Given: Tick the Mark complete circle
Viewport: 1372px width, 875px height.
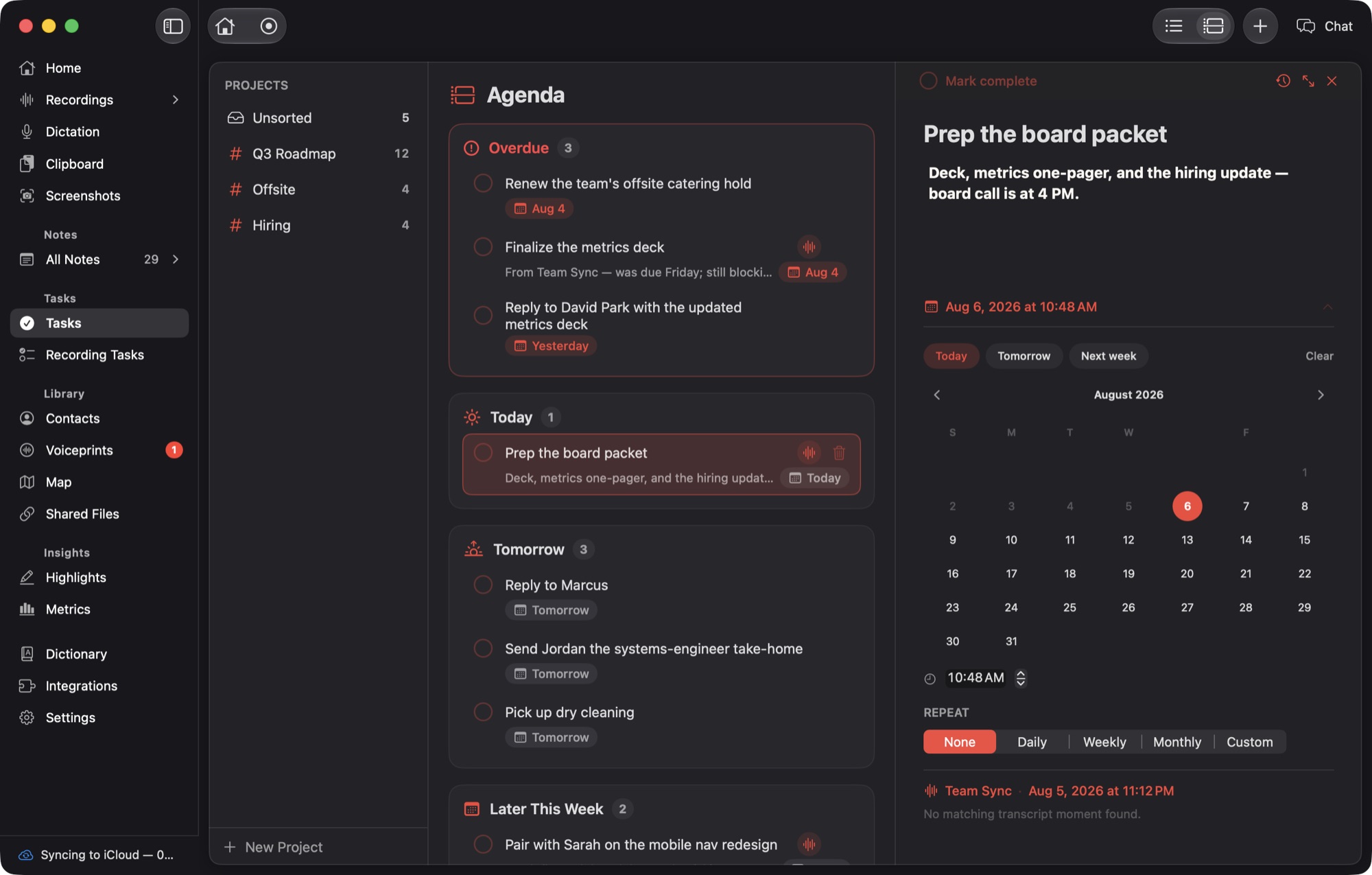Looking at the screenshot, I should 928,81.
